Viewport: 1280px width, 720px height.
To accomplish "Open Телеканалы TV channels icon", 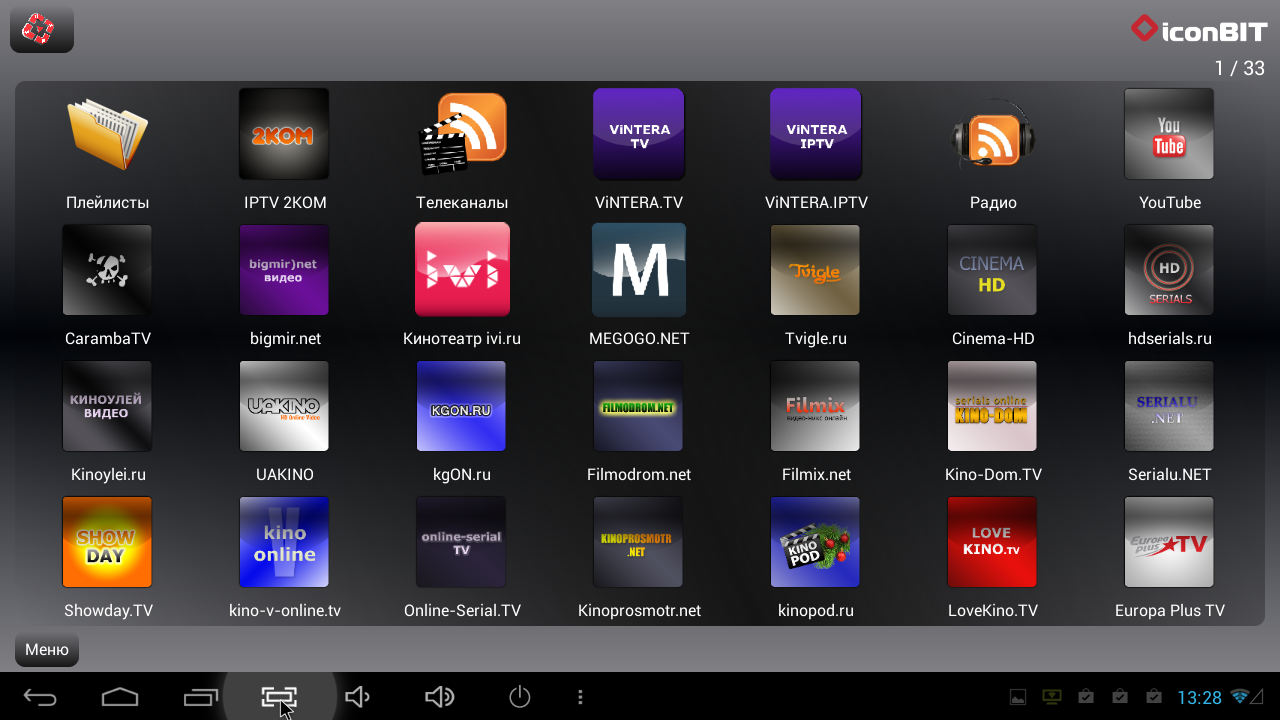I will [461, 134].
